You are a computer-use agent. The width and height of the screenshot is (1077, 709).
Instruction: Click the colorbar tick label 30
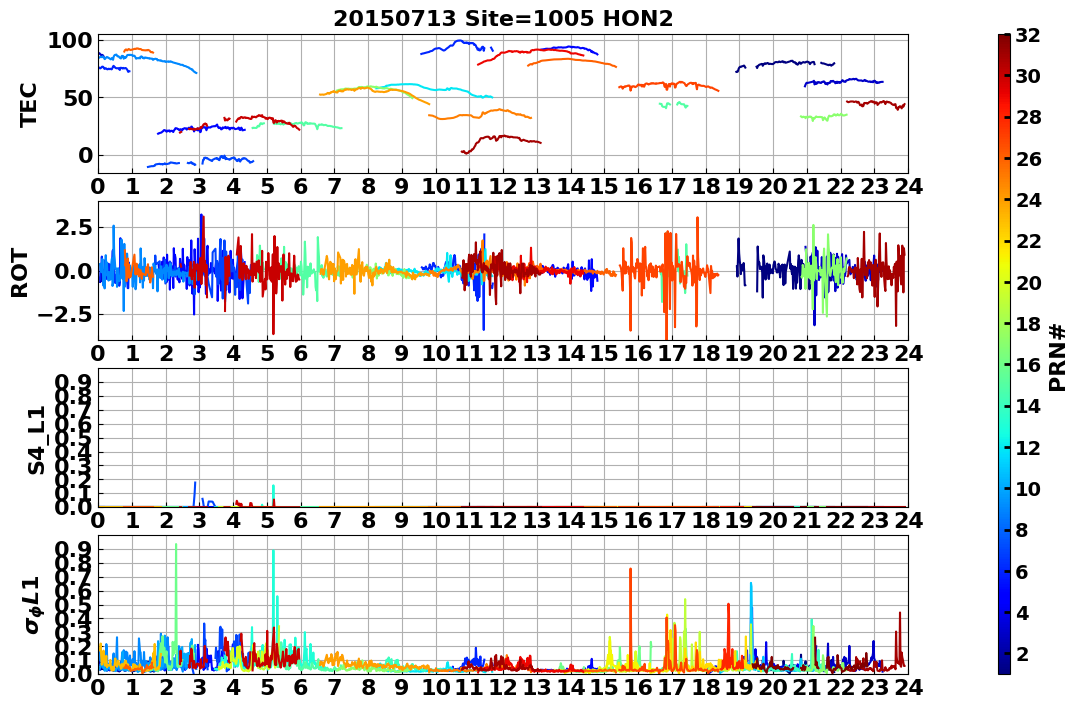click(1028, 76)
